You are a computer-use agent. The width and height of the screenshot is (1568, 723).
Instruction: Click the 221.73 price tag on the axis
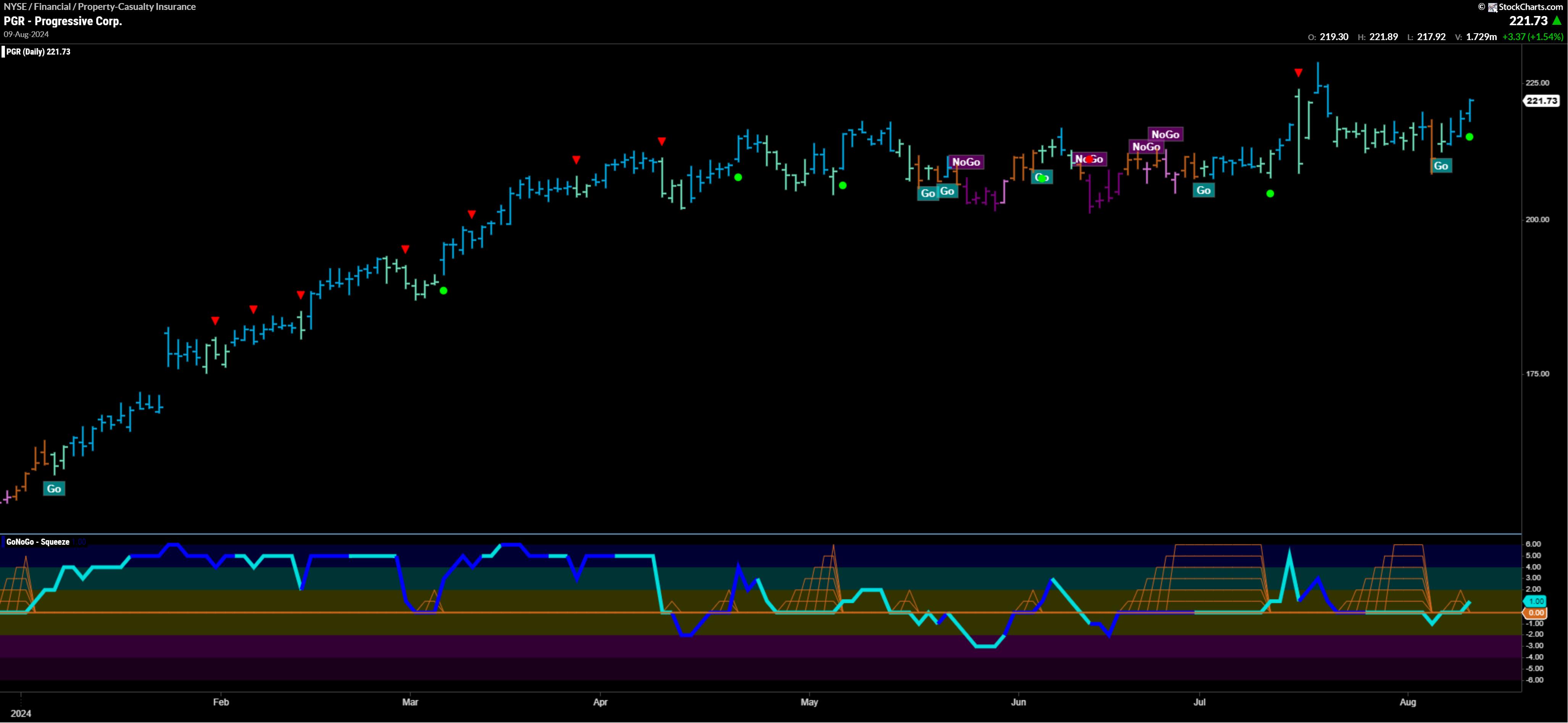1542,101
